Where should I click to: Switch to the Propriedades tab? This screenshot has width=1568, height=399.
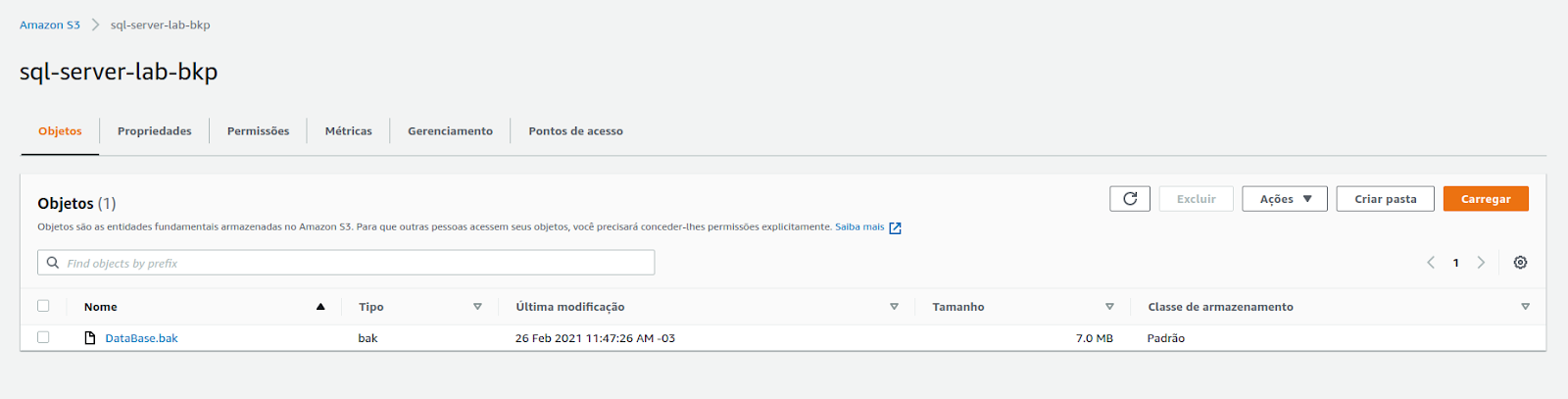[x=155, y=131]
